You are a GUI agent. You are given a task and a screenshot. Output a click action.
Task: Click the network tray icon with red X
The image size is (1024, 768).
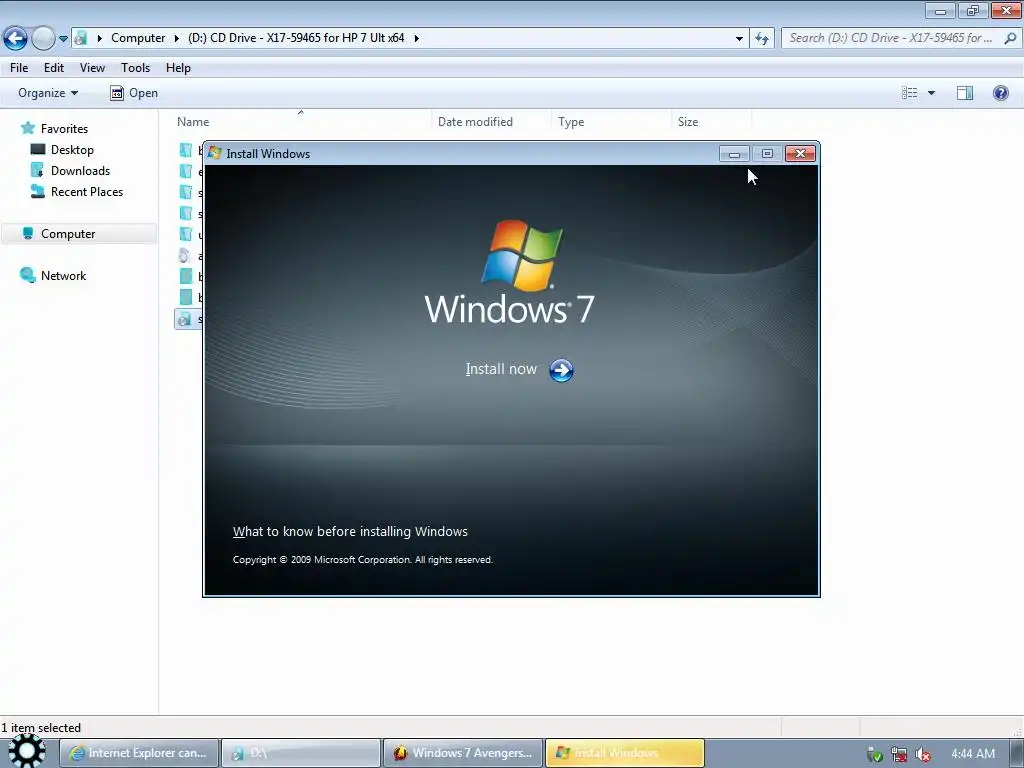click(x=899, y=754)
